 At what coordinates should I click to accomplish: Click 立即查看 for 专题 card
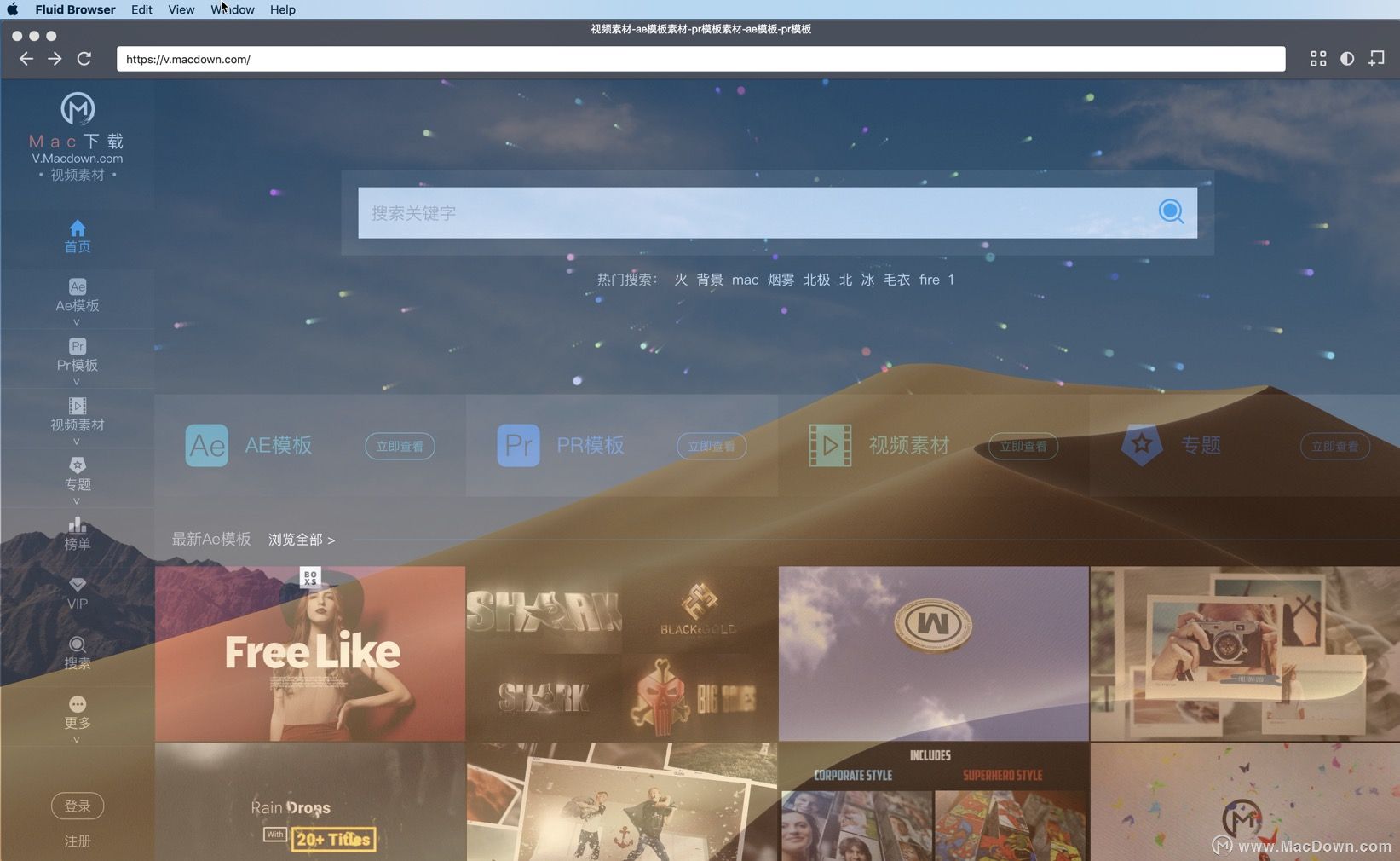(1335, 446)
